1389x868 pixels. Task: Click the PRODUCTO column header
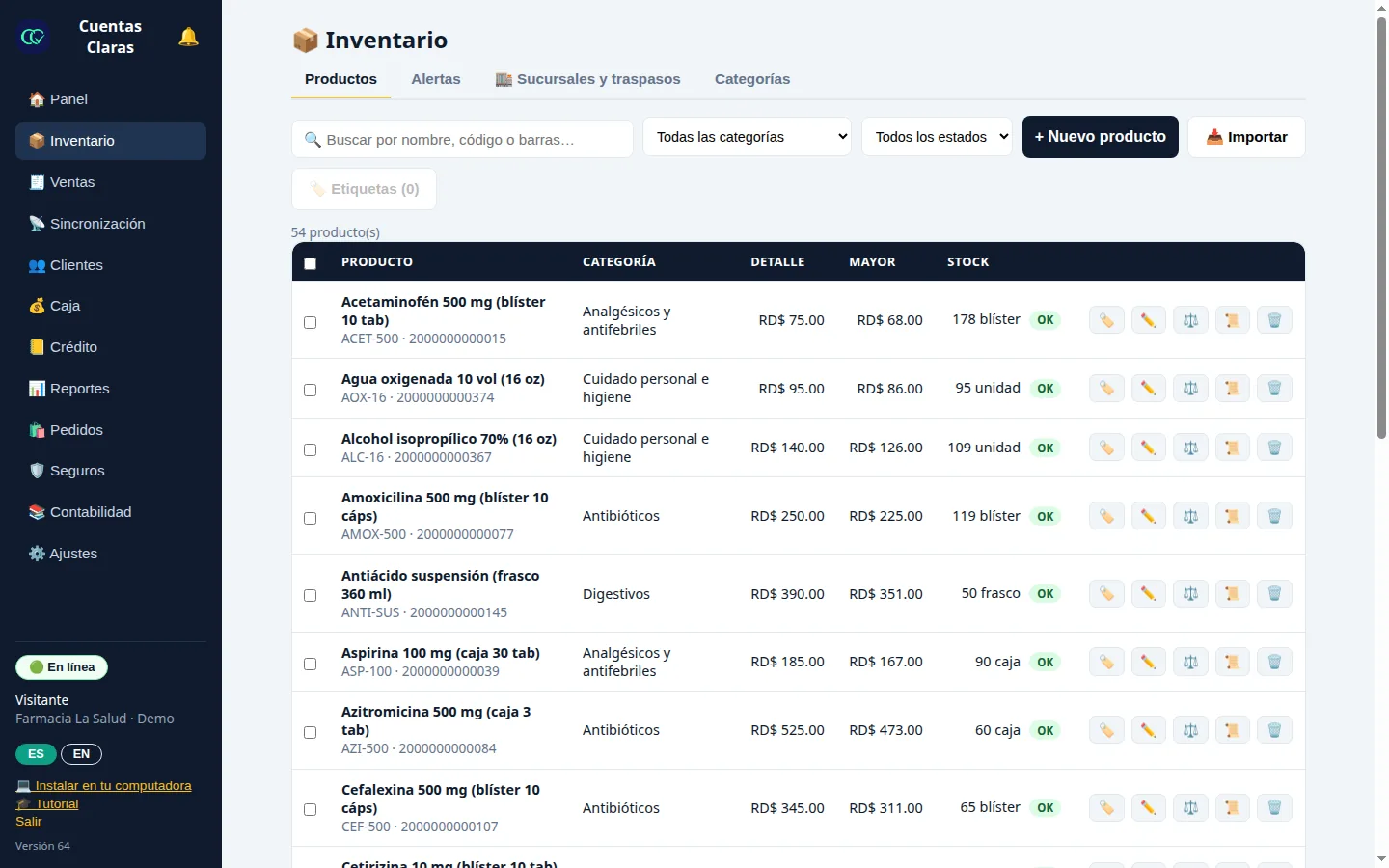coord(377,262)
